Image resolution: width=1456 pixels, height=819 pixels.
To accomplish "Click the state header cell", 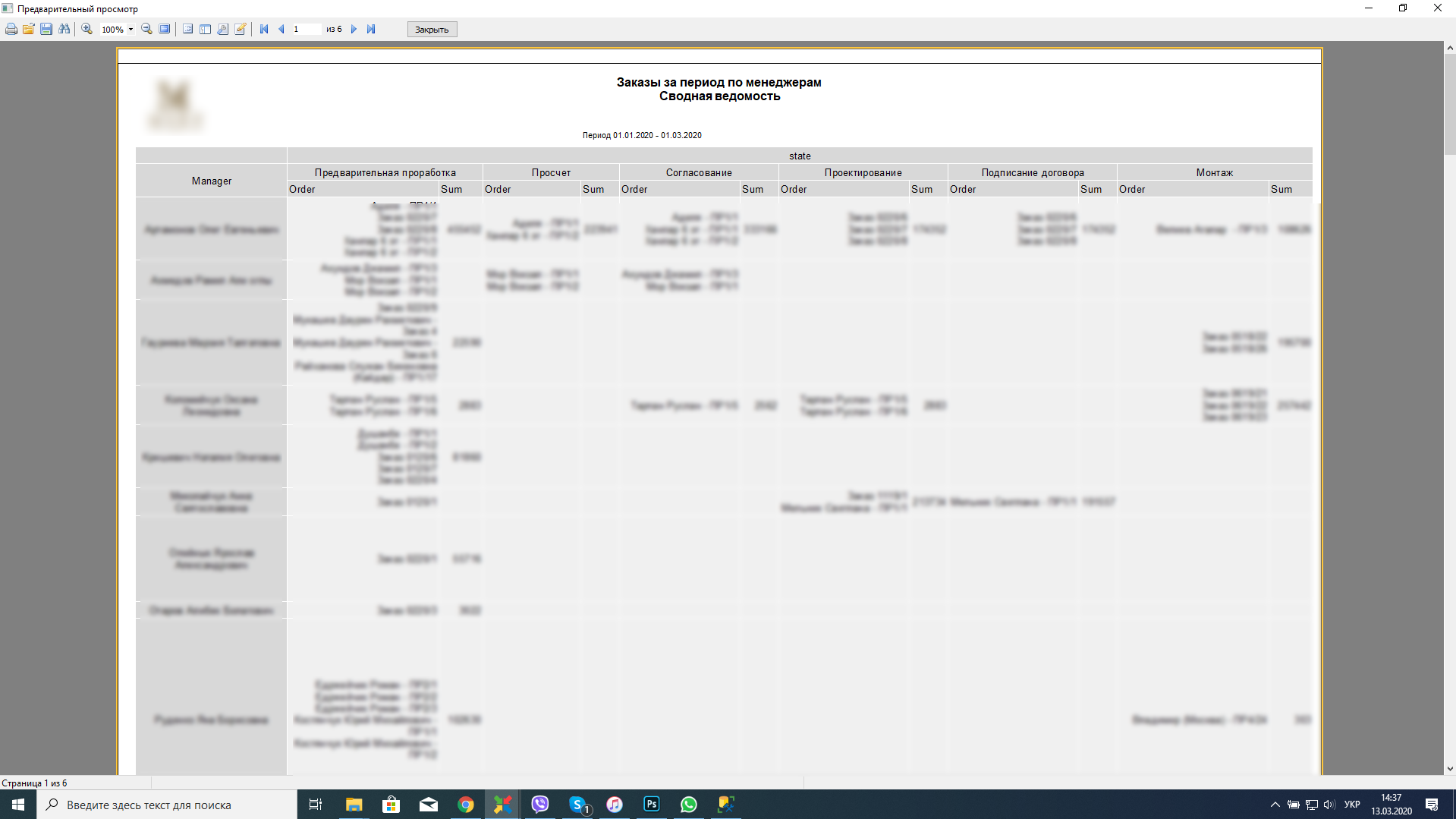I will pyautogui.click(x=800, y=156).
